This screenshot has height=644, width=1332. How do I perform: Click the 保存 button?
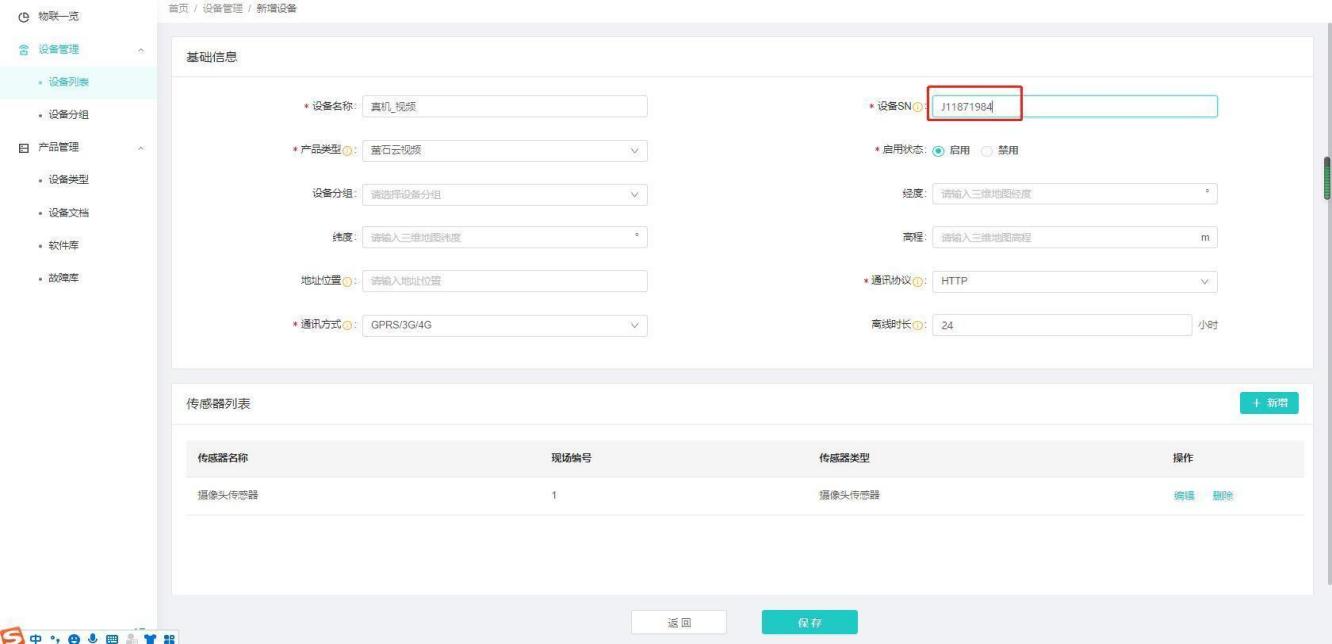coord(809,622)
